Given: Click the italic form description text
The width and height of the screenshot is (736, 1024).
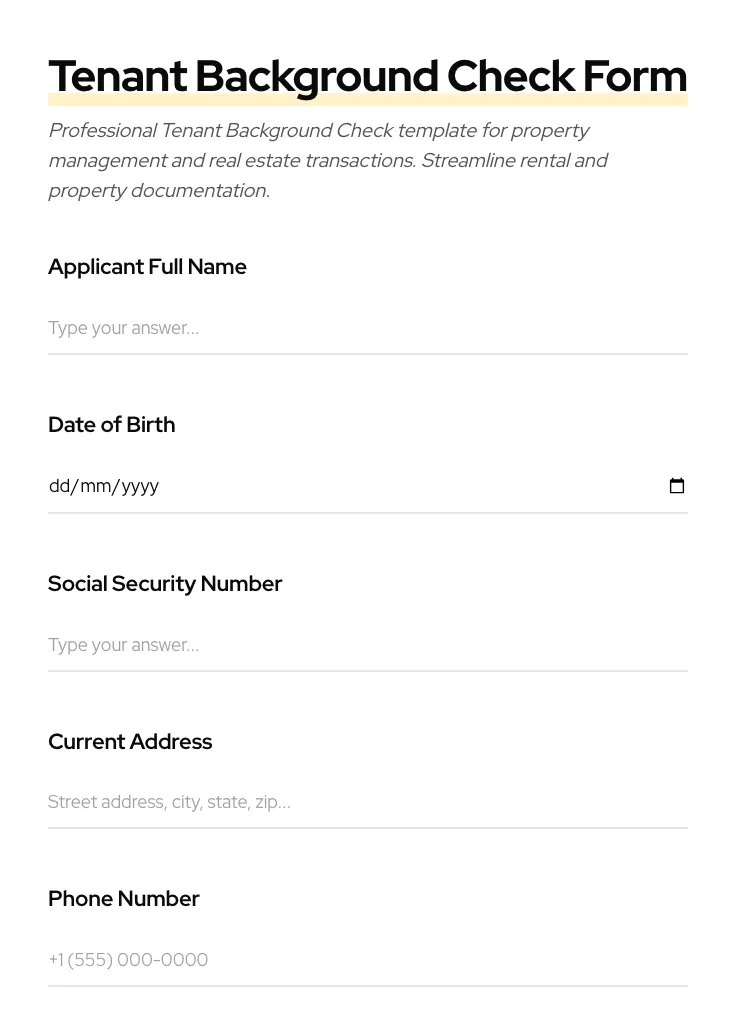Looking at the screenshot, I should [x=328, y=160].
